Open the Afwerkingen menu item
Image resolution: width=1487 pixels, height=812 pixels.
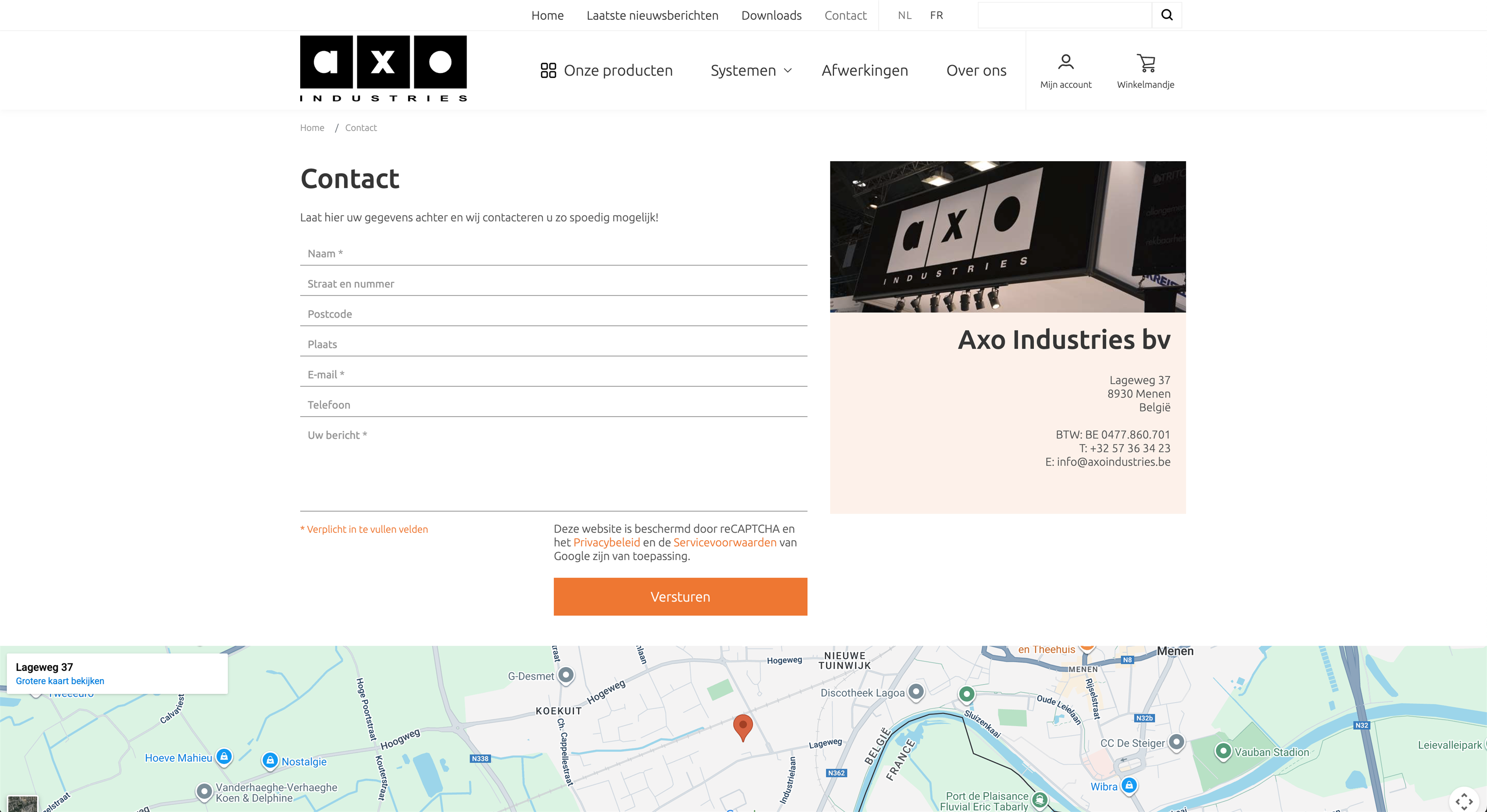(864, 71)
